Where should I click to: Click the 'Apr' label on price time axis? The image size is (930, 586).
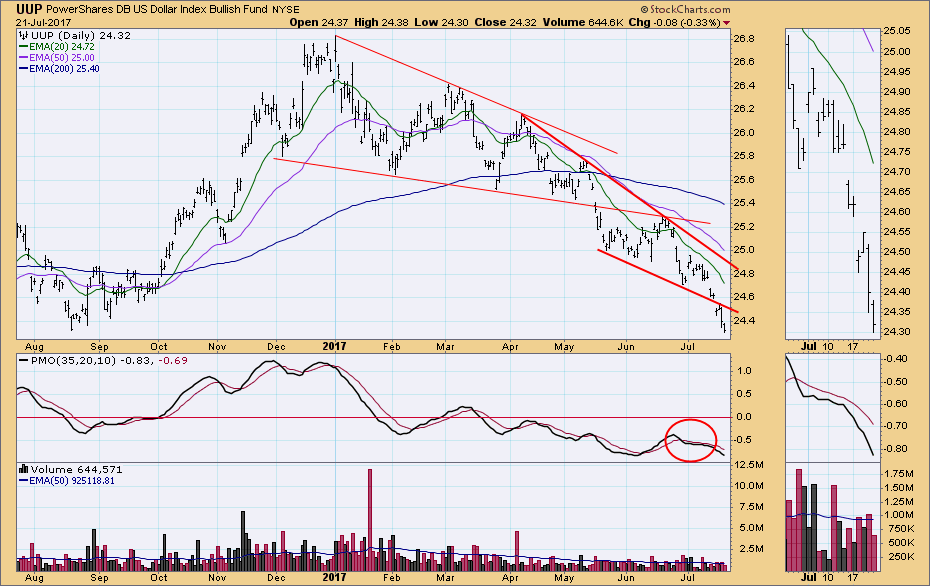[x=510, y=346]
